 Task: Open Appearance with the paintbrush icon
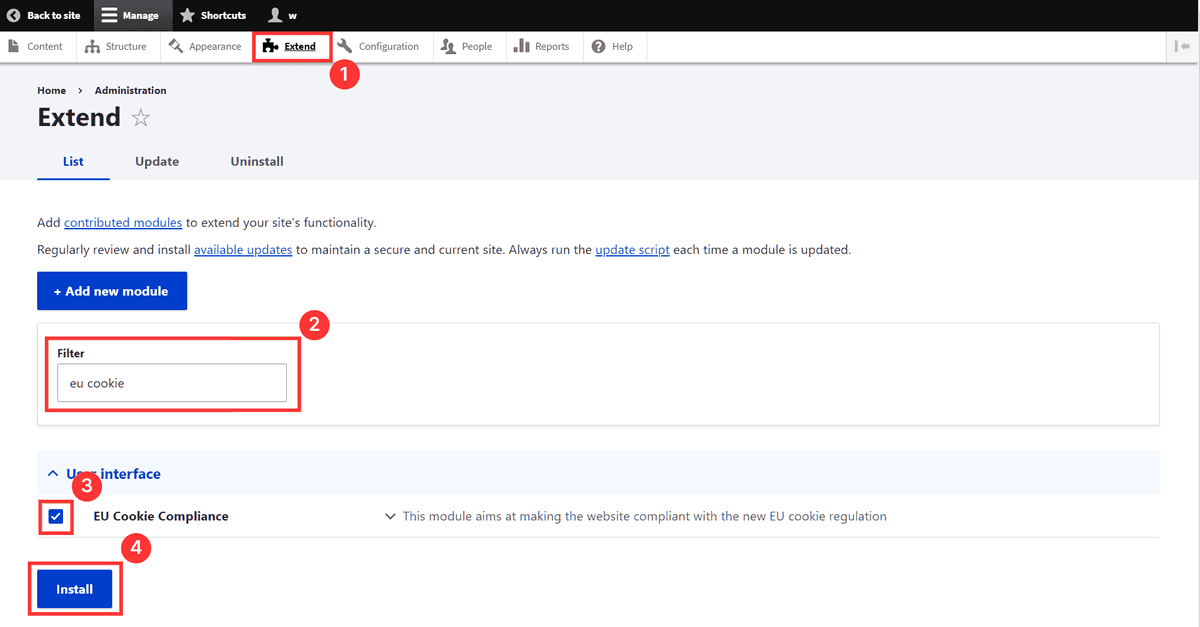click(177, 45)
